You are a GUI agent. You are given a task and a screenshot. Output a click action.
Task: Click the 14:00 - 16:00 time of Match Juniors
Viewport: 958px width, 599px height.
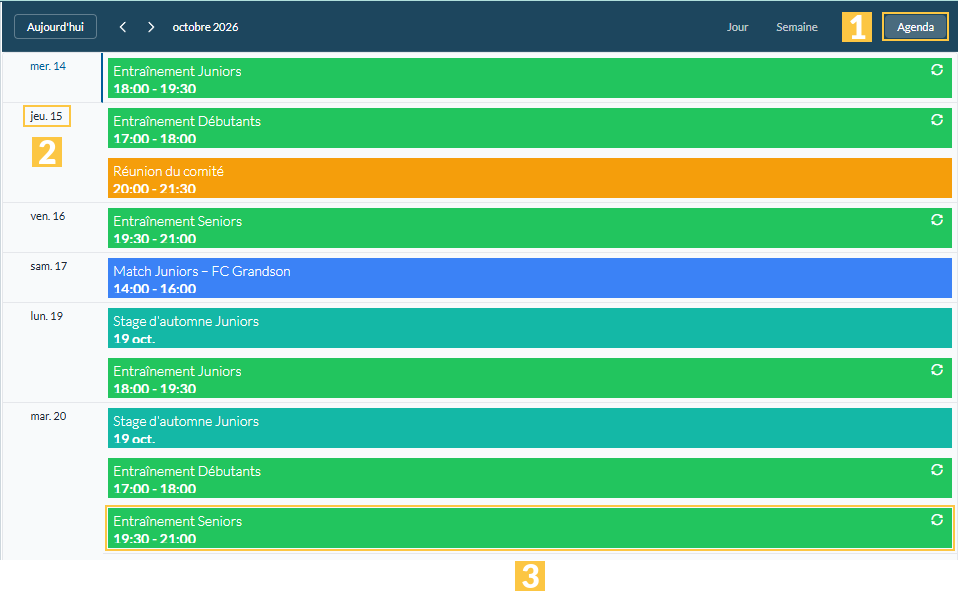coord(155,288)
